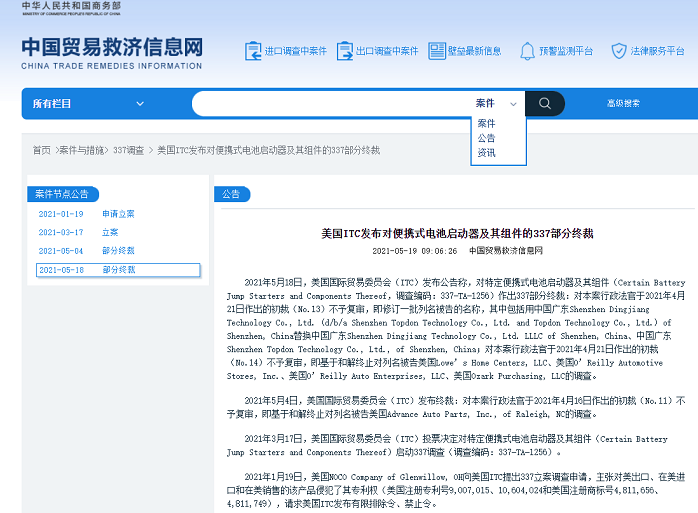Open 进口调查中案件 link

(x=296, y=51)
